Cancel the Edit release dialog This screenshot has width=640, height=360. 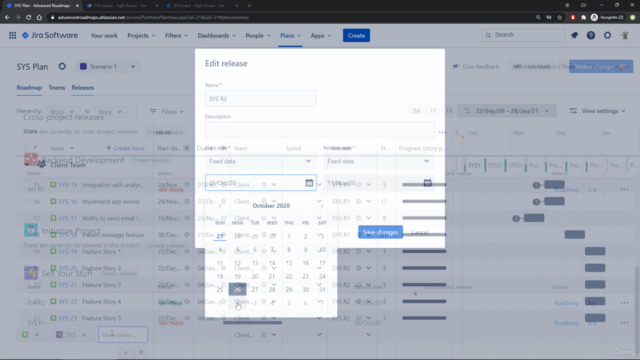pyautogui.click(x=420, y=232)
